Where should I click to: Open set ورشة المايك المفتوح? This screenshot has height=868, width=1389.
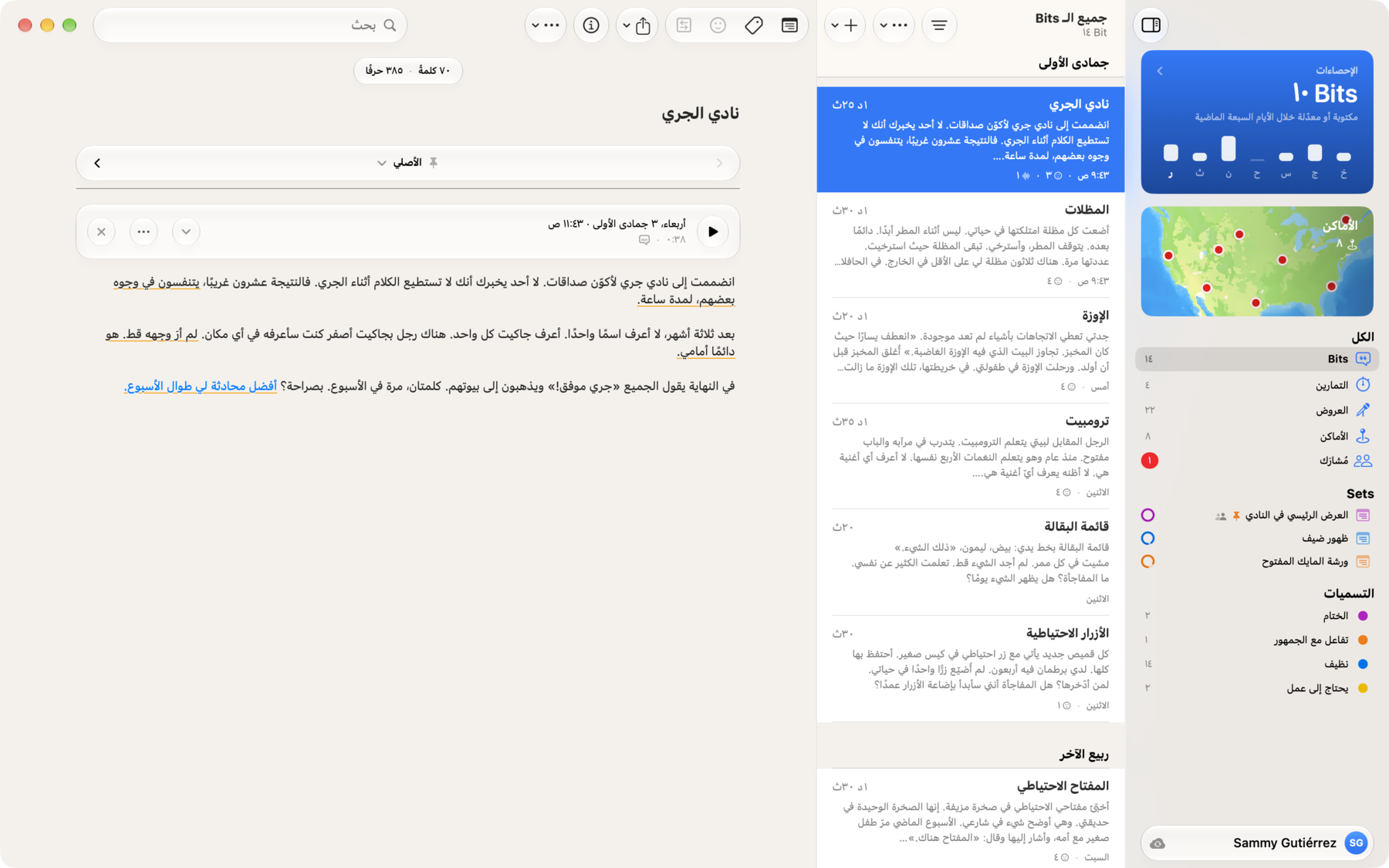[x=1257, y=562]
